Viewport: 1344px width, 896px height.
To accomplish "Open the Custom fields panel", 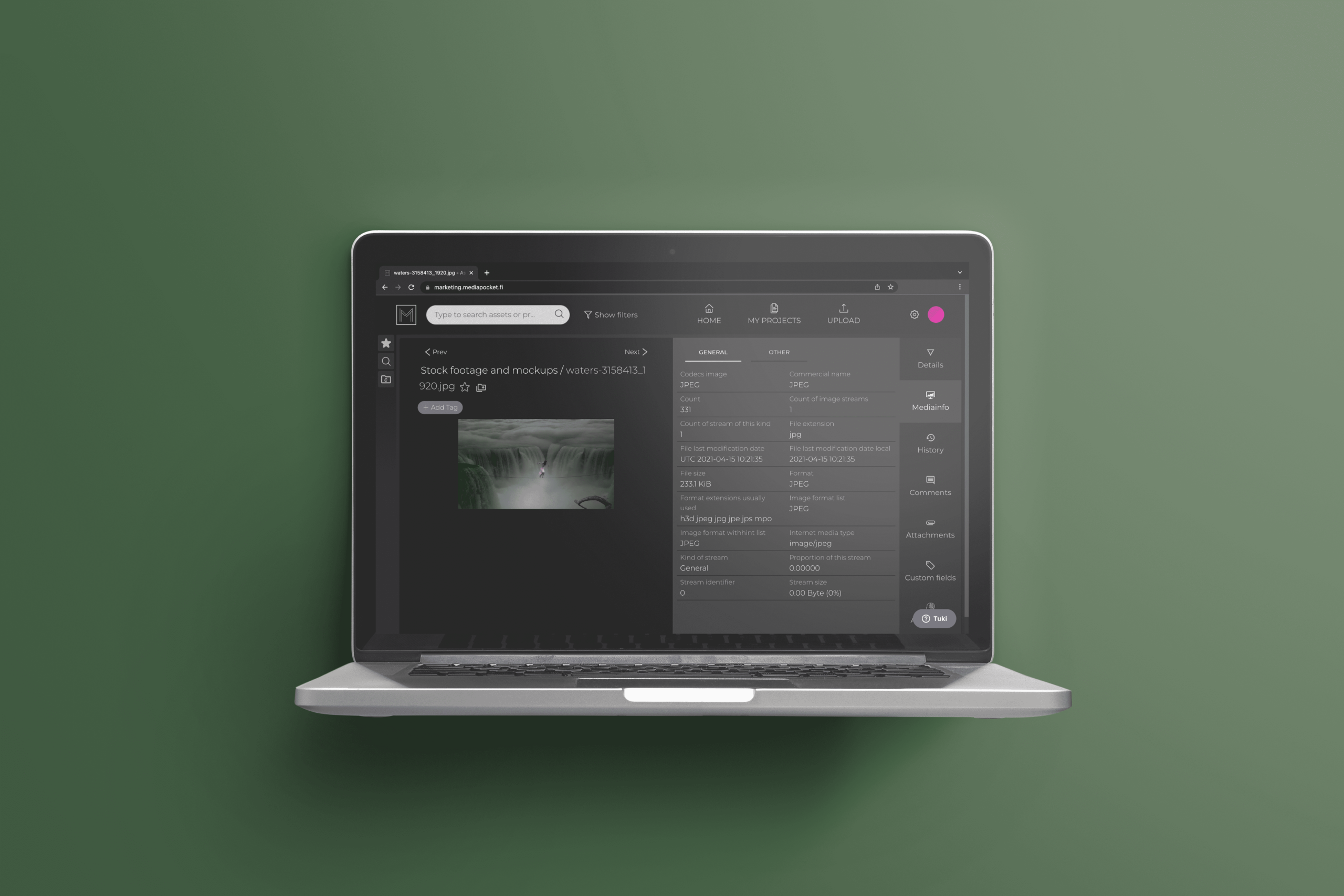I will [x=930, y=570].
